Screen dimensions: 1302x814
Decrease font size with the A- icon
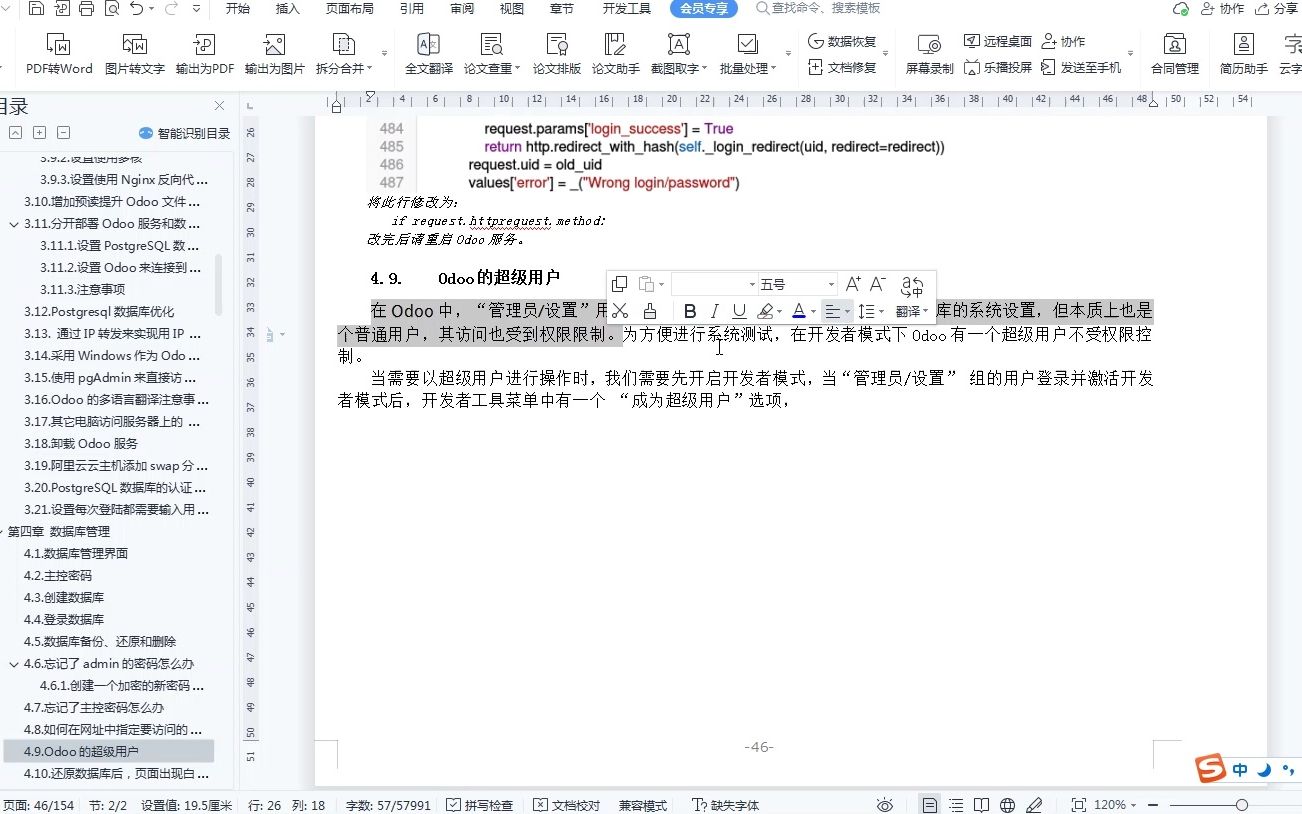point(878,284)
